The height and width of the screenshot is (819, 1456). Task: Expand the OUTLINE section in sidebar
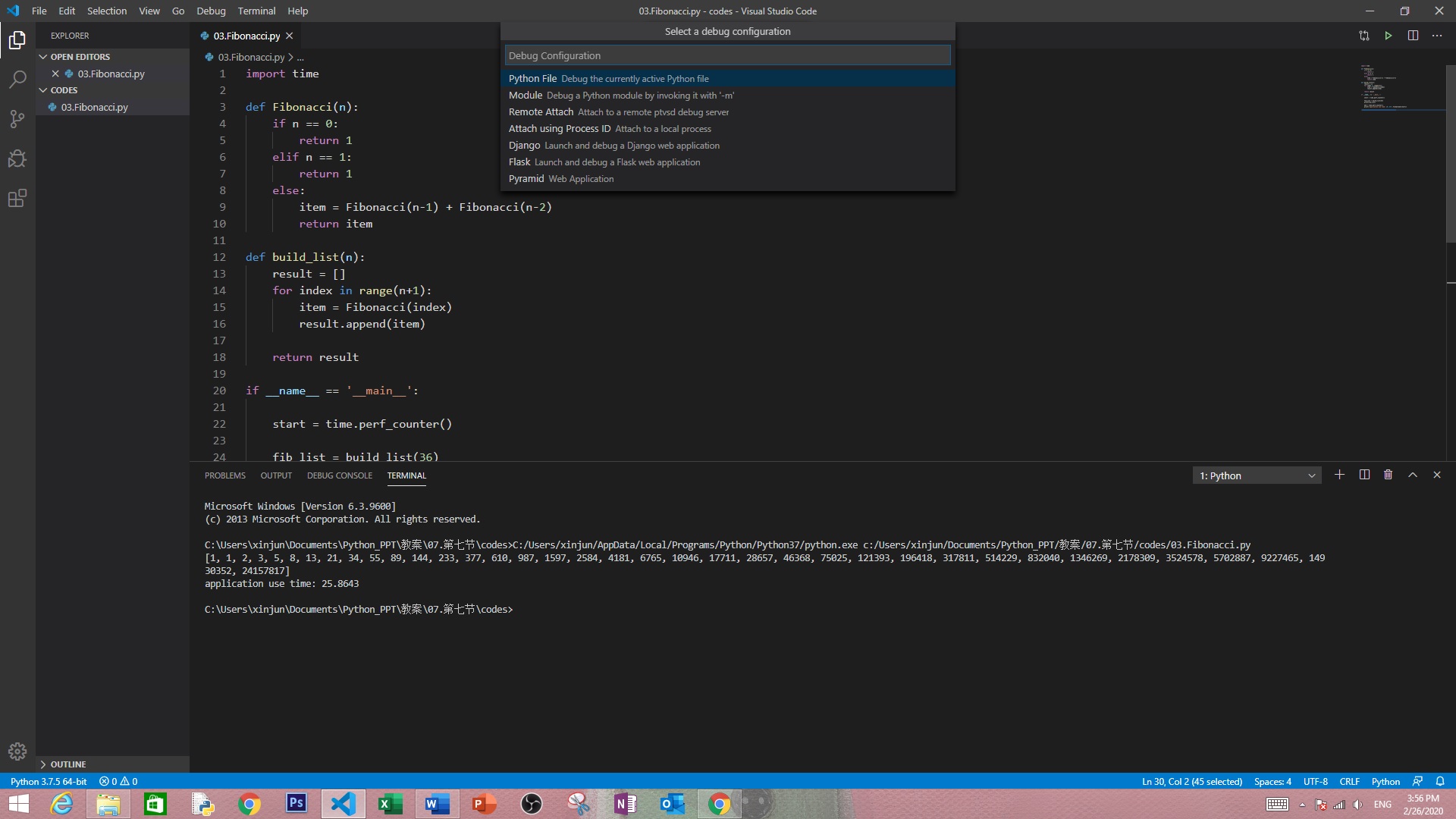coord(68,764)
